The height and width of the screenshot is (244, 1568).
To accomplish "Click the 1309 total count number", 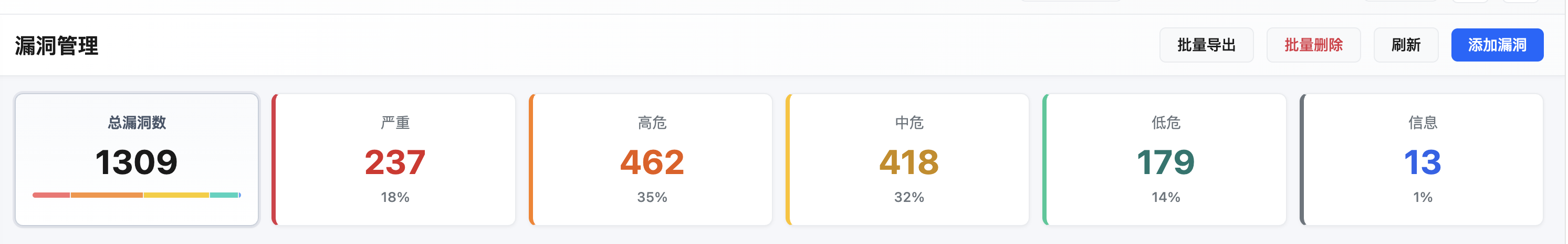I will tap(137, 162).
